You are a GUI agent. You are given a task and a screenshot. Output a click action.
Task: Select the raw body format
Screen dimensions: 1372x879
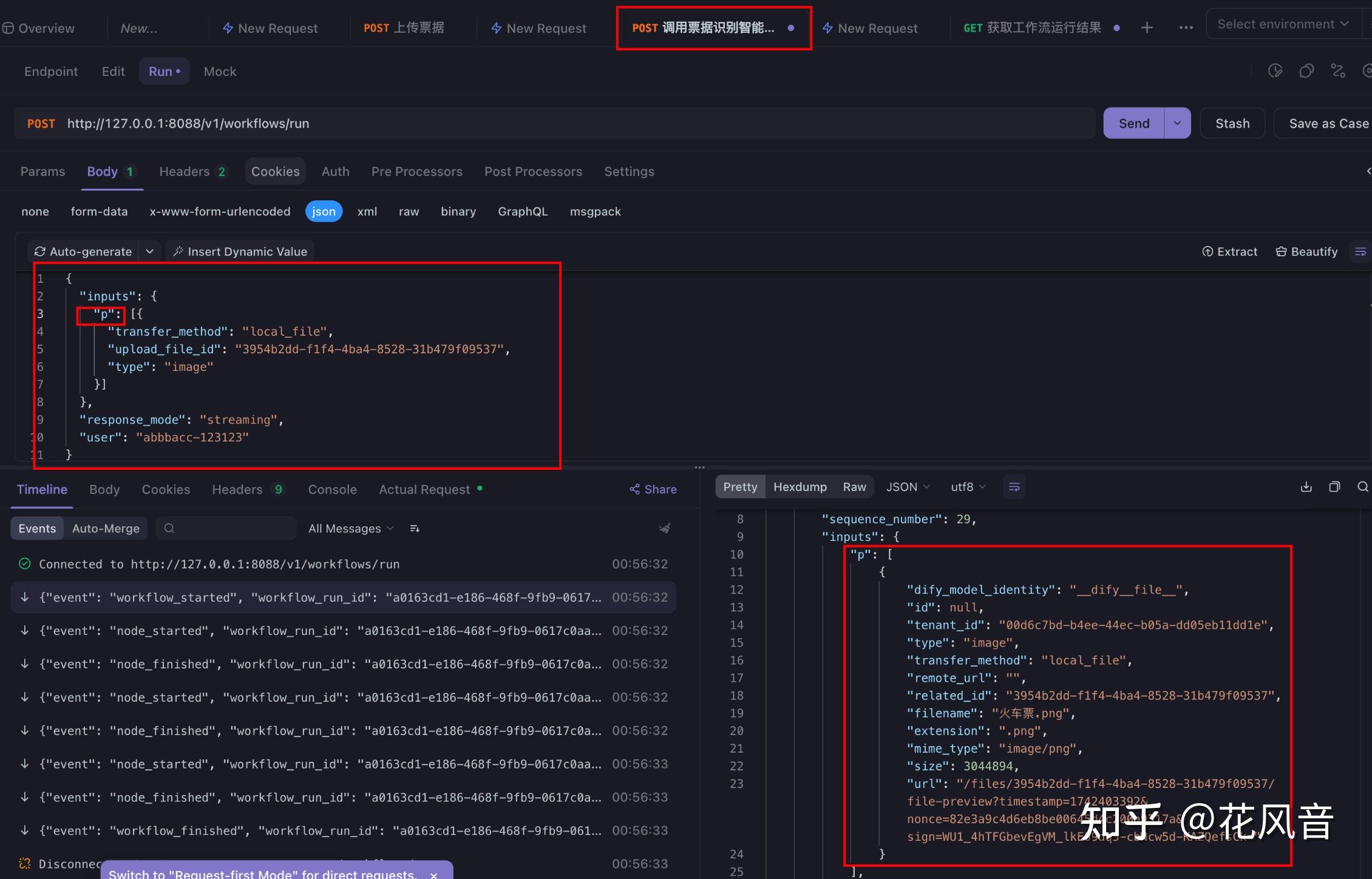click(409, 211)
